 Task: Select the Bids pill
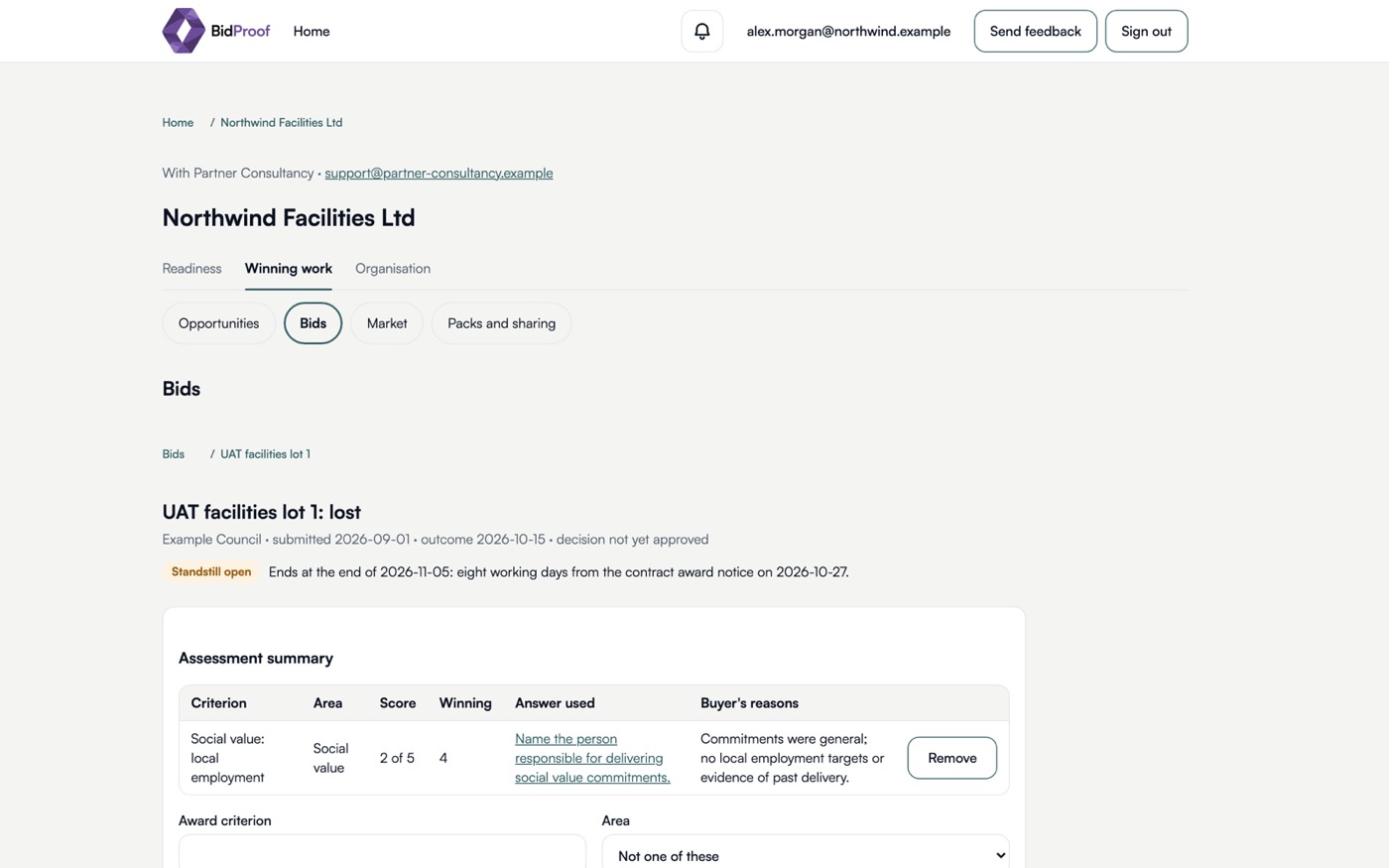[313, 323]
